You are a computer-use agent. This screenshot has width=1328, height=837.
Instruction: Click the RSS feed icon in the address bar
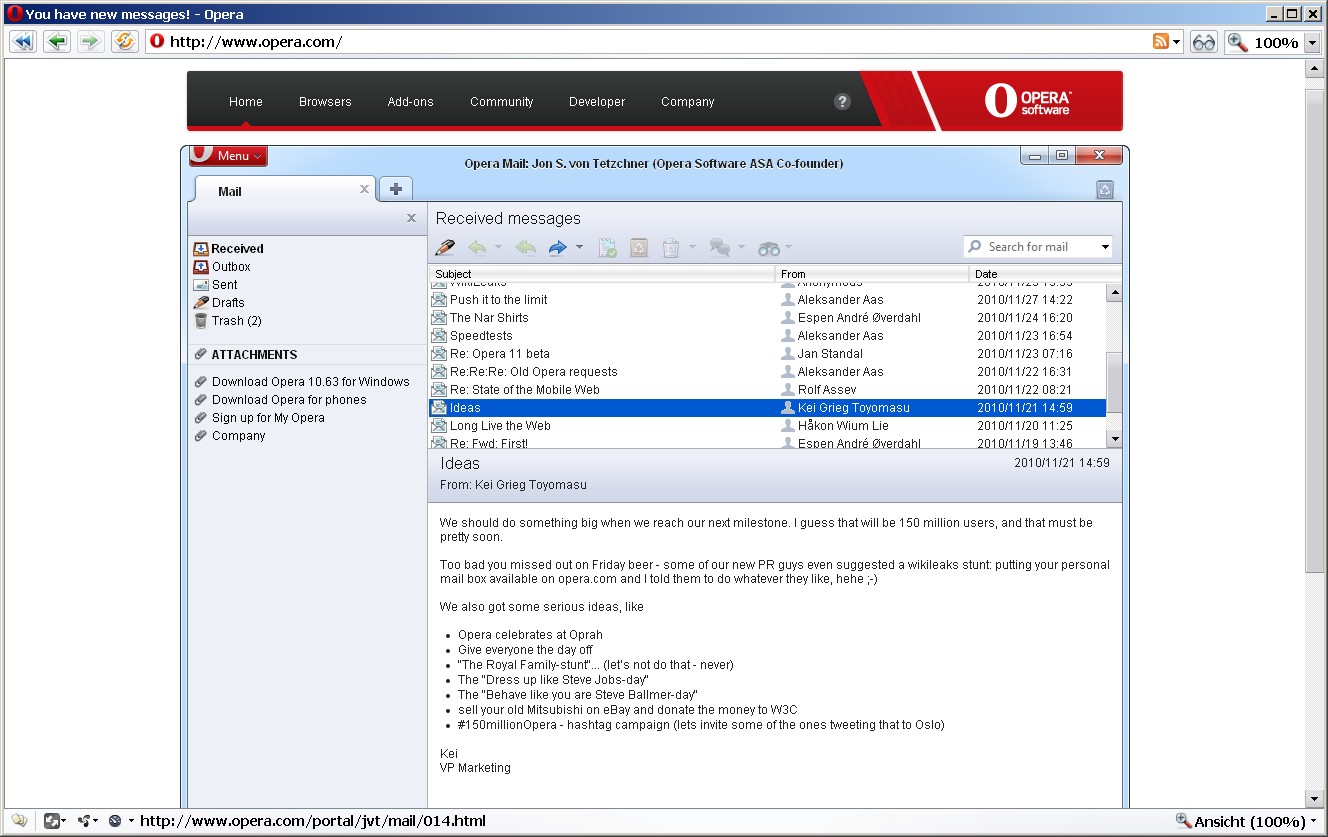click(1160, 41)
